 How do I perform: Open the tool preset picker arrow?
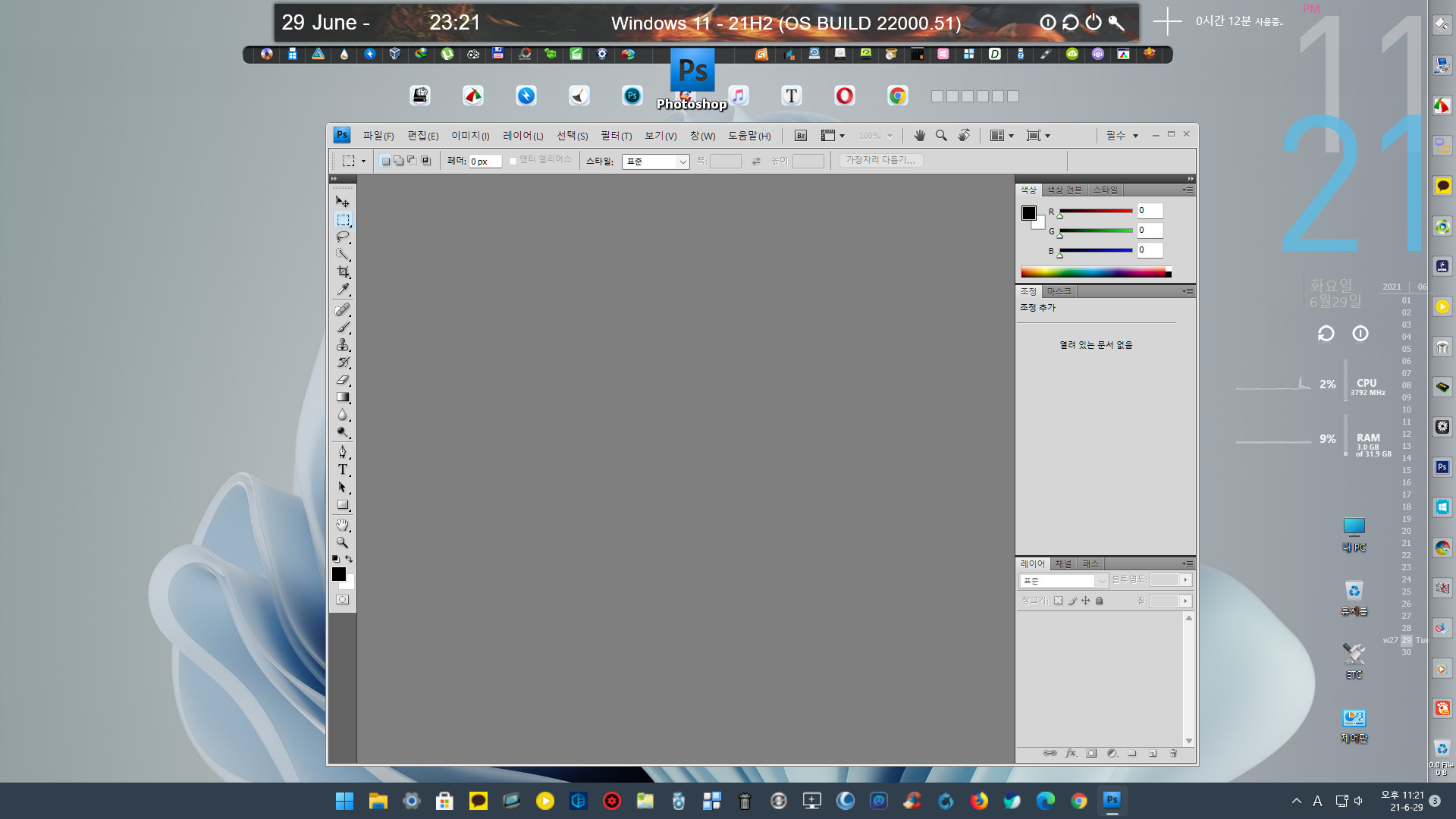pyautogui.click(x=363, y=161)
